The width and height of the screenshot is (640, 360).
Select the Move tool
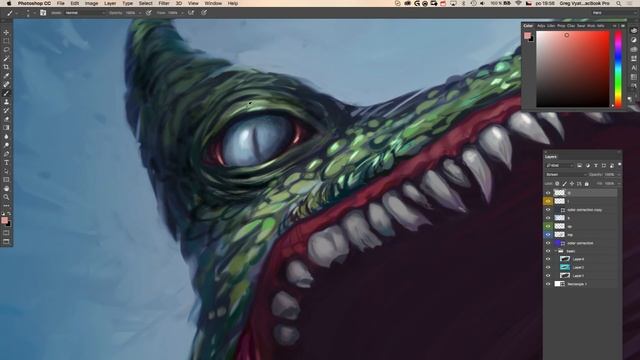pyautogui.click(x=6, y=32)
